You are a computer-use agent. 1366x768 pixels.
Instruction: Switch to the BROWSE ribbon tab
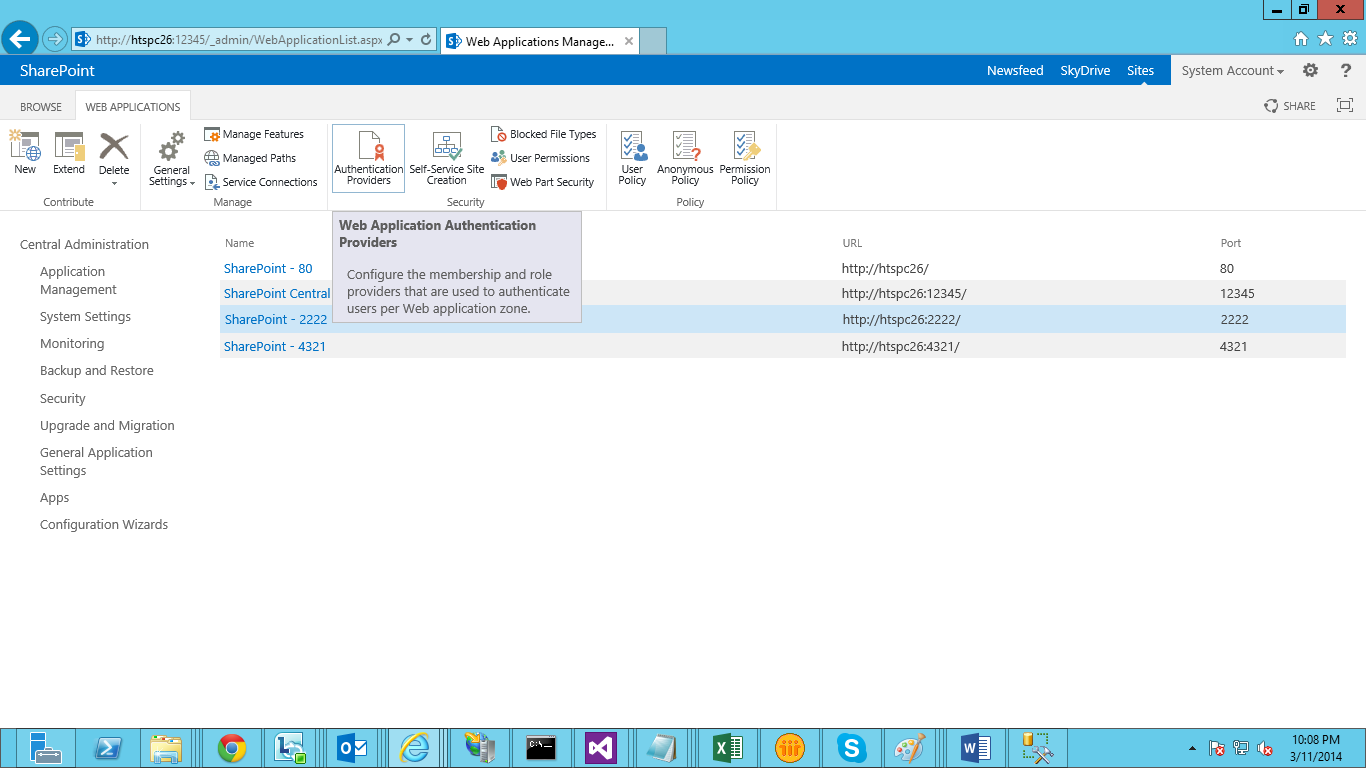pyautogui.click(x=41, y=107)
